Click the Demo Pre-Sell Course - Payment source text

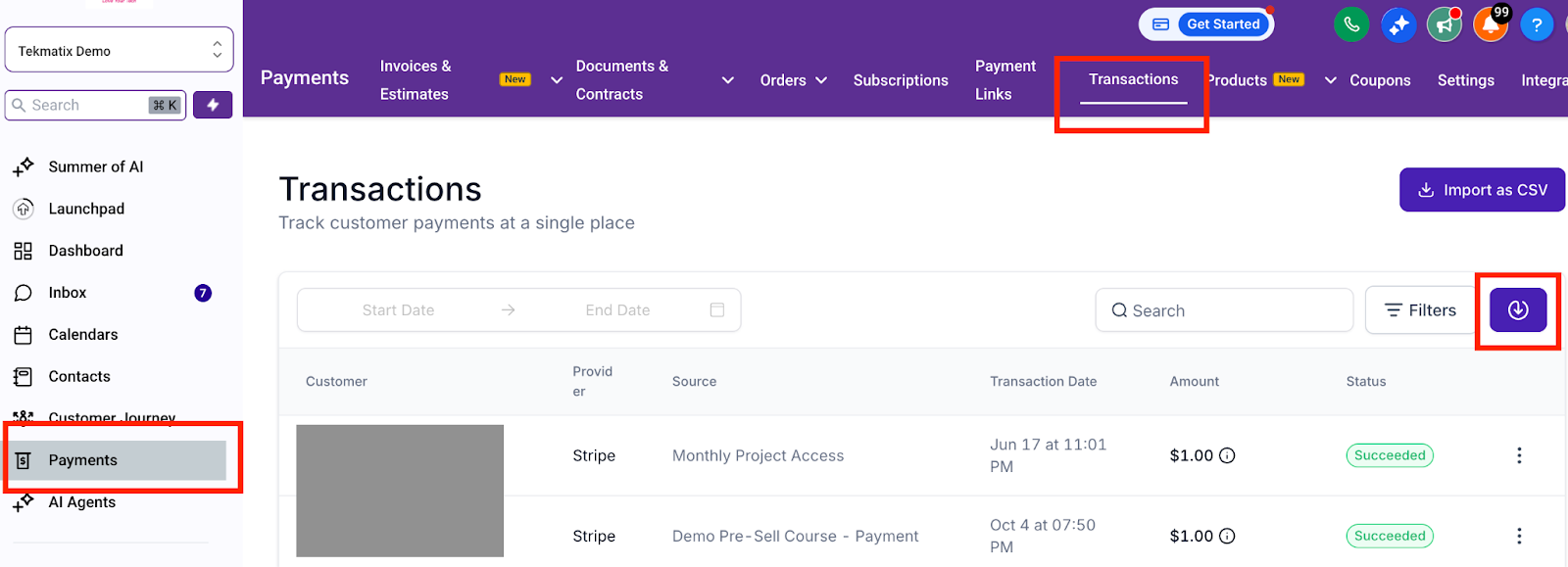(795, 536)
